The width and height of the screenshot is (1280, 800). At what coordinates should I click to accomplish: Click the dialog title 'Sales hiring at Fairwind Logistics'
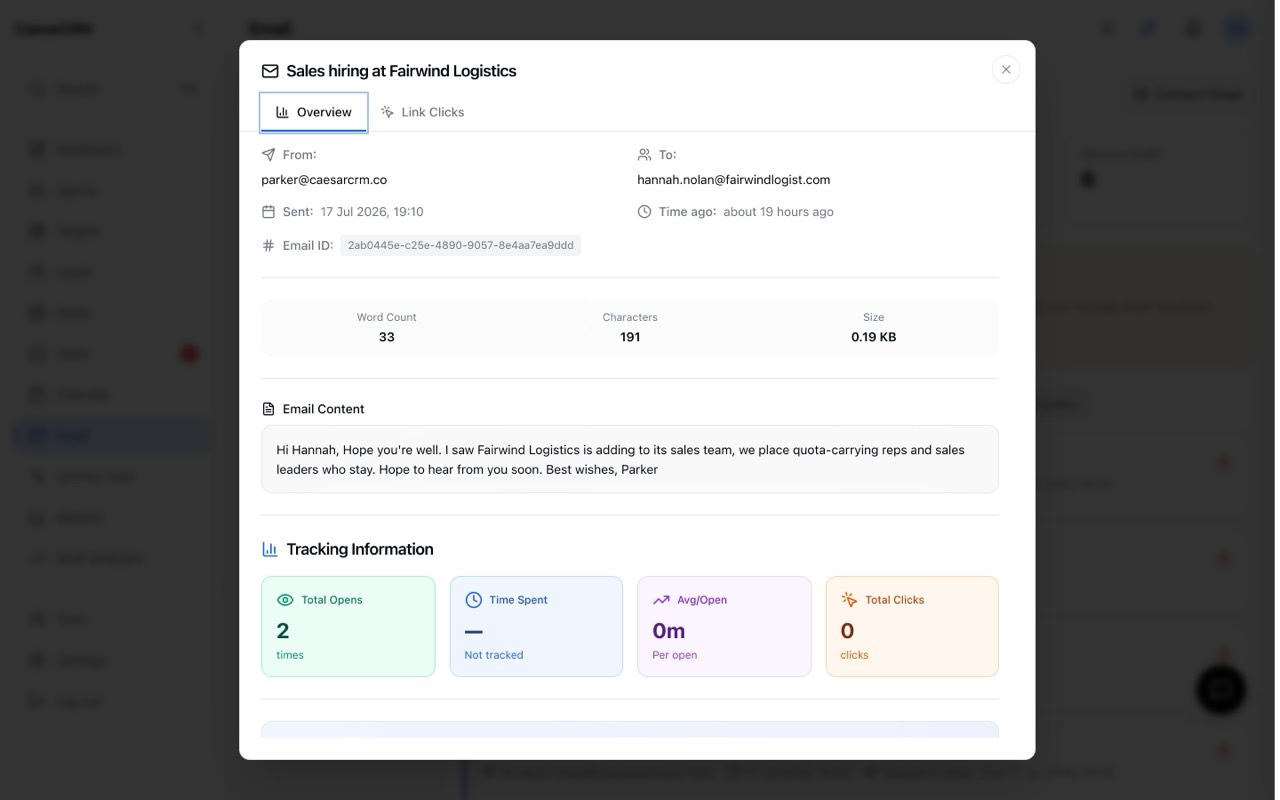401,71
